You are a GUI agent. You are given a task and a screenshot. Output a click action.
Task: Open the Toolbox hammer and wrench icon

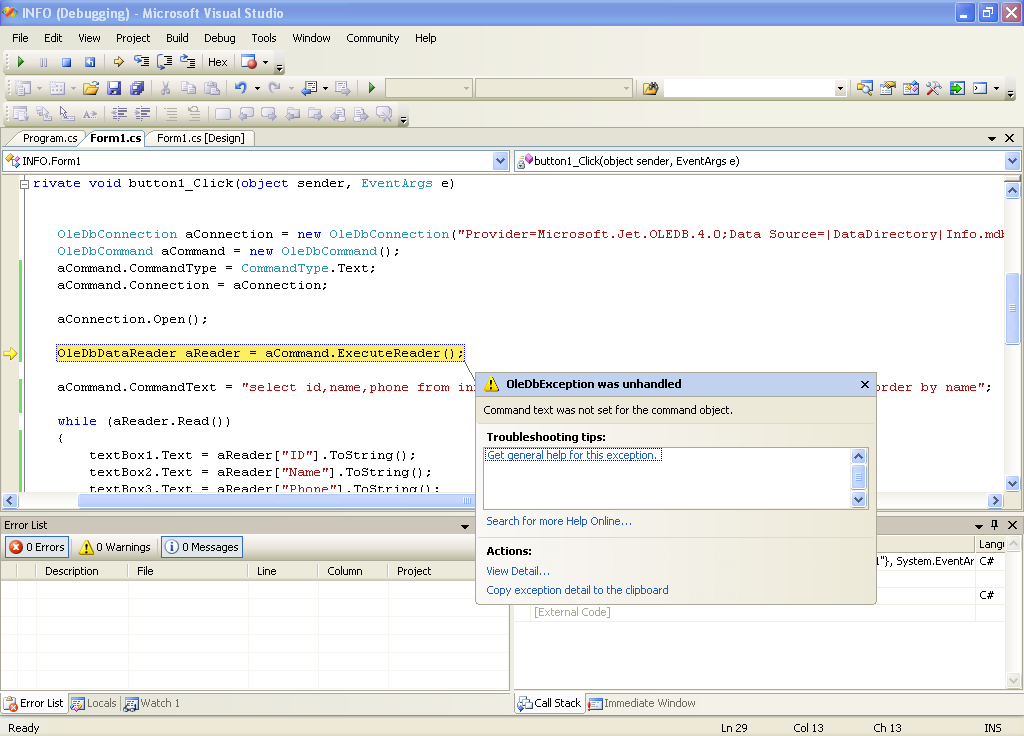[934, 88]
